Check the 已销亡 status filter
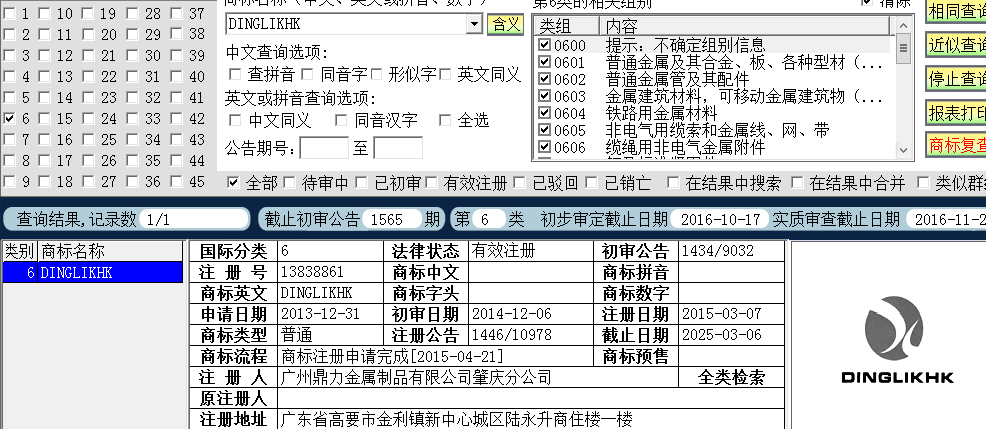 click(592, 182)
